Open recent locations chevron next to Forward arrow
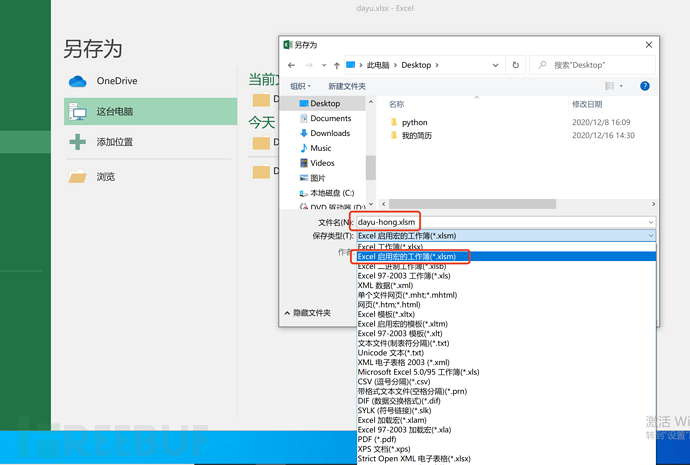Viewport: 690px width, 465px height. (324, 65)
